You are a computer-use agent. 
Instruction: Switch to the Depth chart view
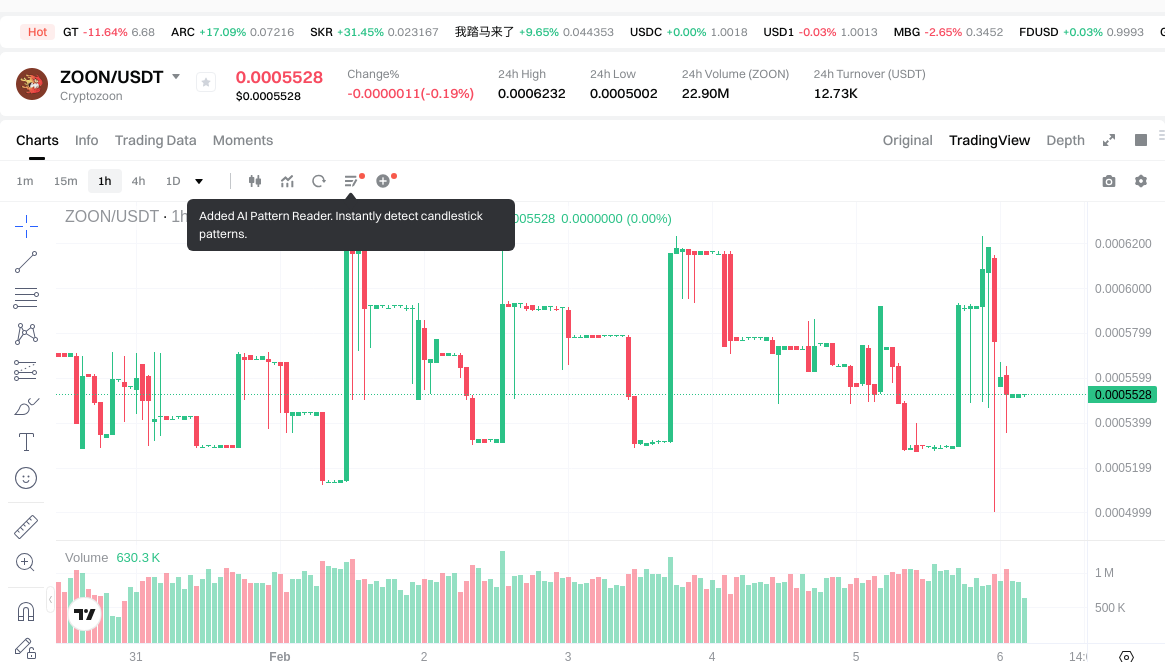[x=1065, y=140]
